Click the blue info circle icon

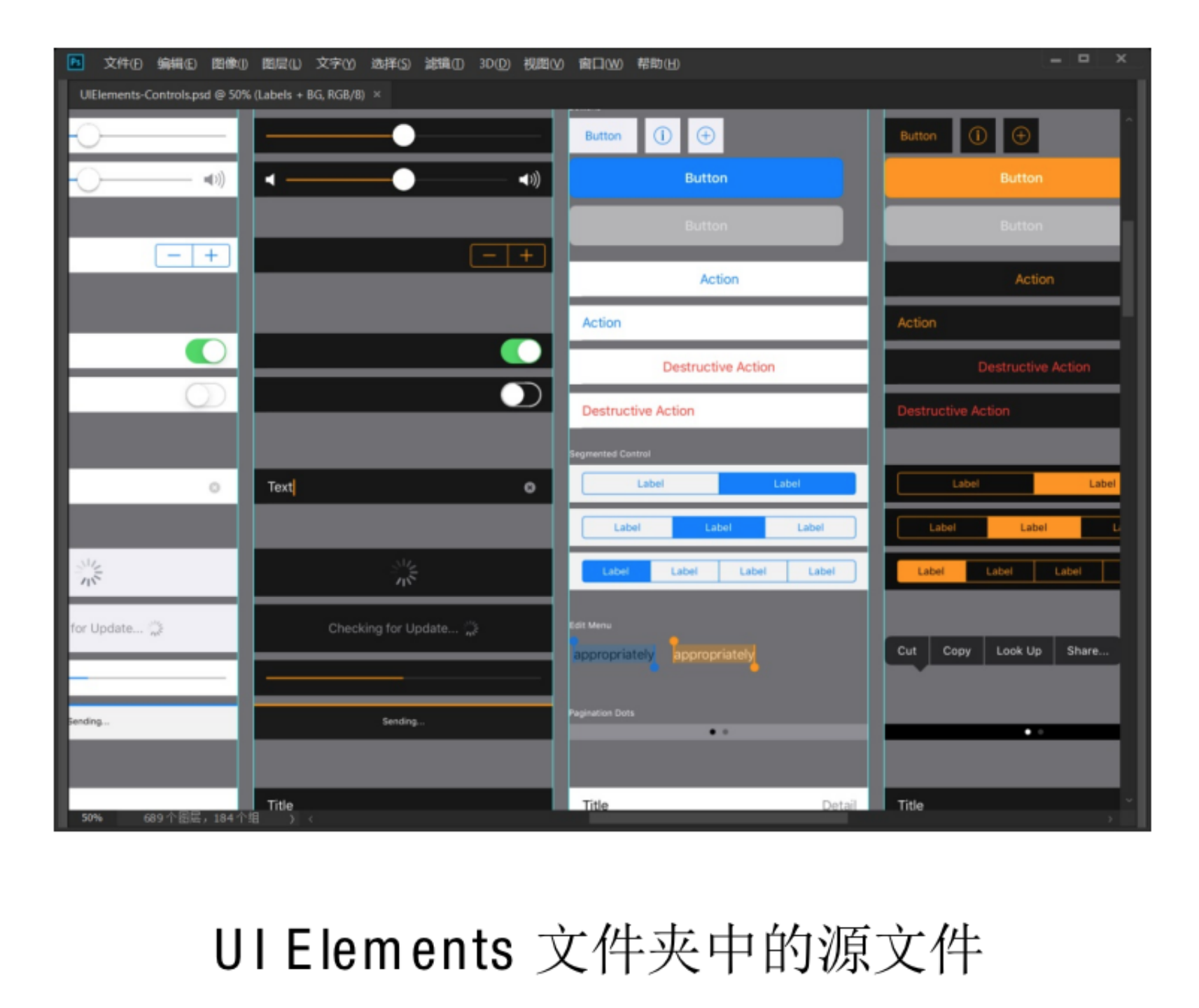[661, 135]
